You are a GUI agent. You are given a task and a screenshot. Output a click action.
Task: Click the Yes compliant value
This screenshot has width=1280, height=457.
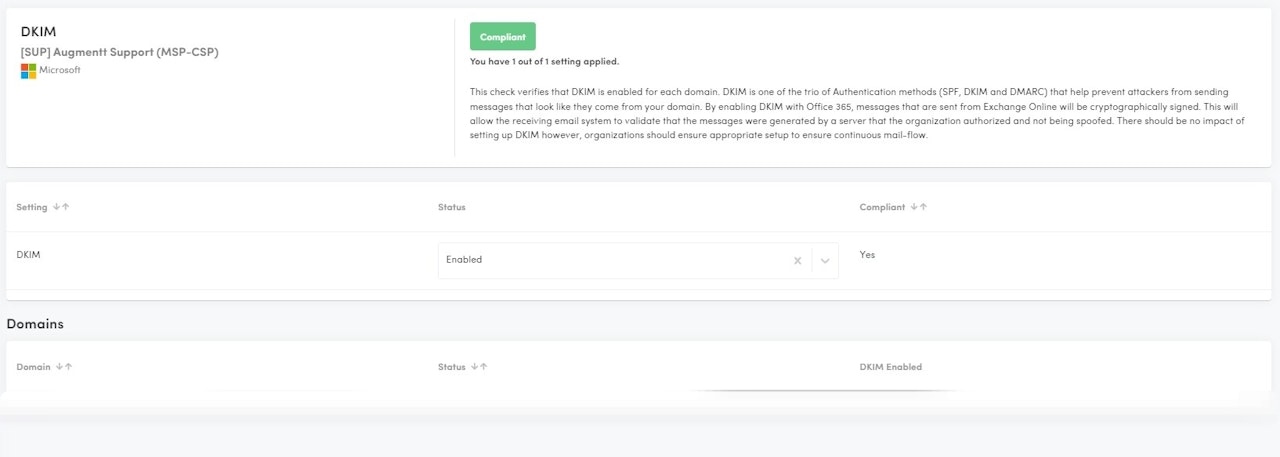click(x=867, y=255)
